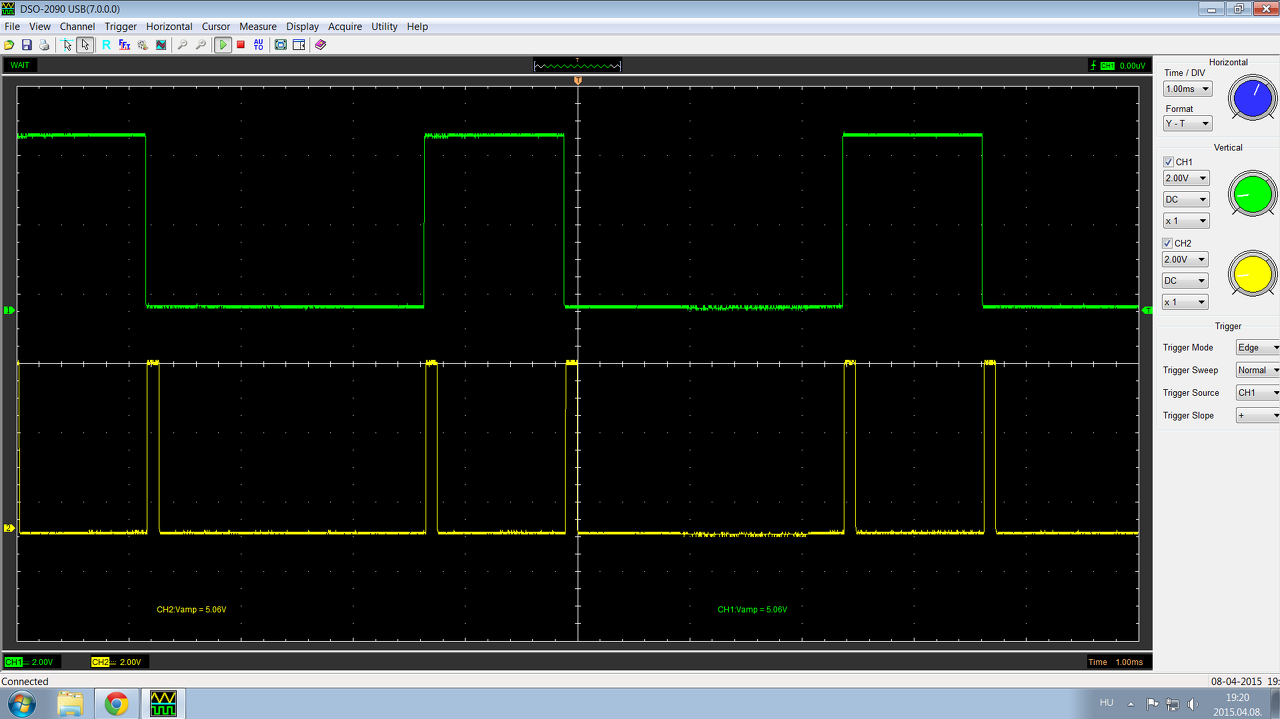The image size is (1280, 719).
Task: Open the FFT function icon
Action: (x=125, y=45)
